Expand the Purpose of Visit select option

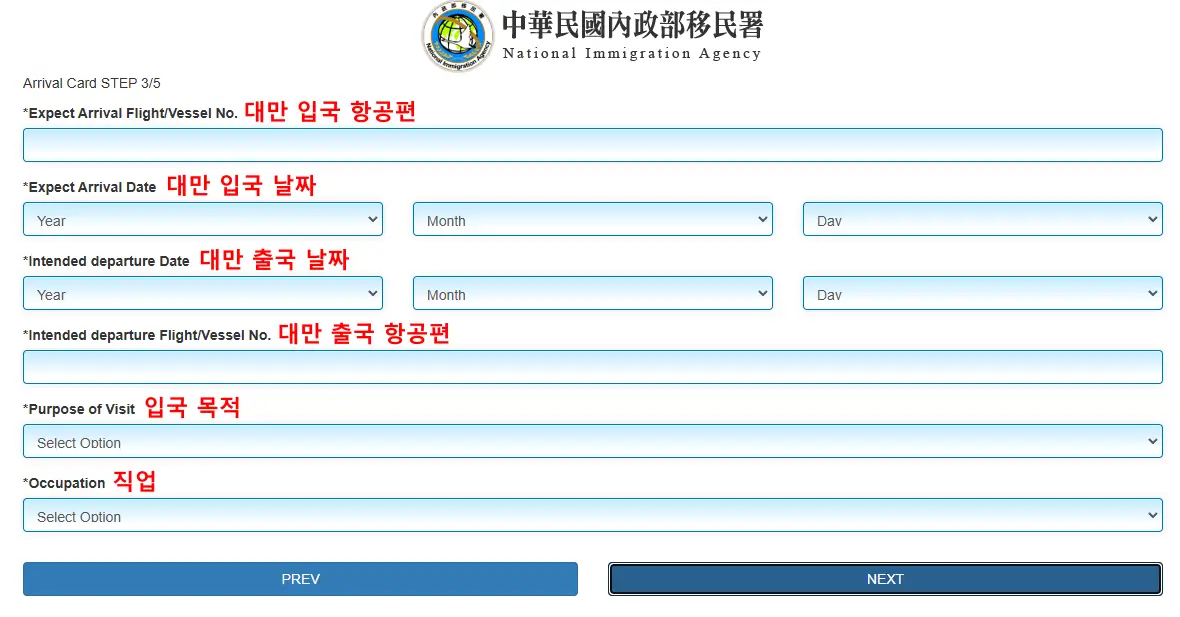tap(592, 441)
